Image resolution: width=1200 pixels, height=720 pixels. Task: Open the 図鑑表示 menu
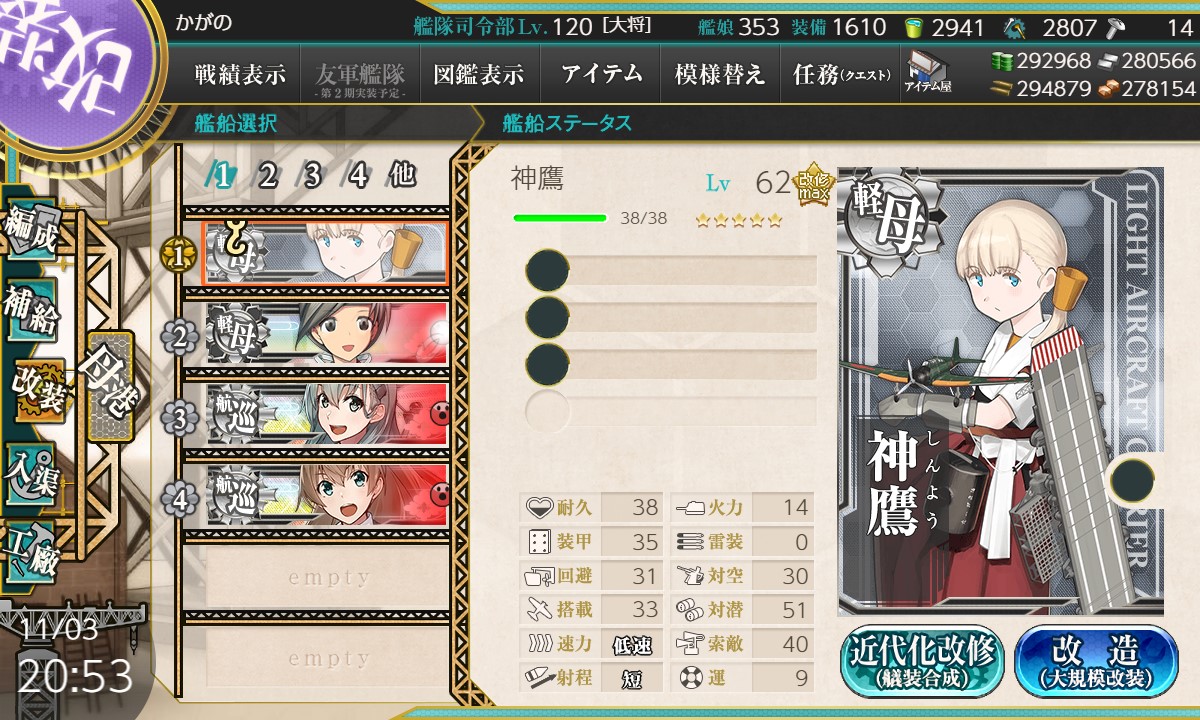click(x=480, y=75)
